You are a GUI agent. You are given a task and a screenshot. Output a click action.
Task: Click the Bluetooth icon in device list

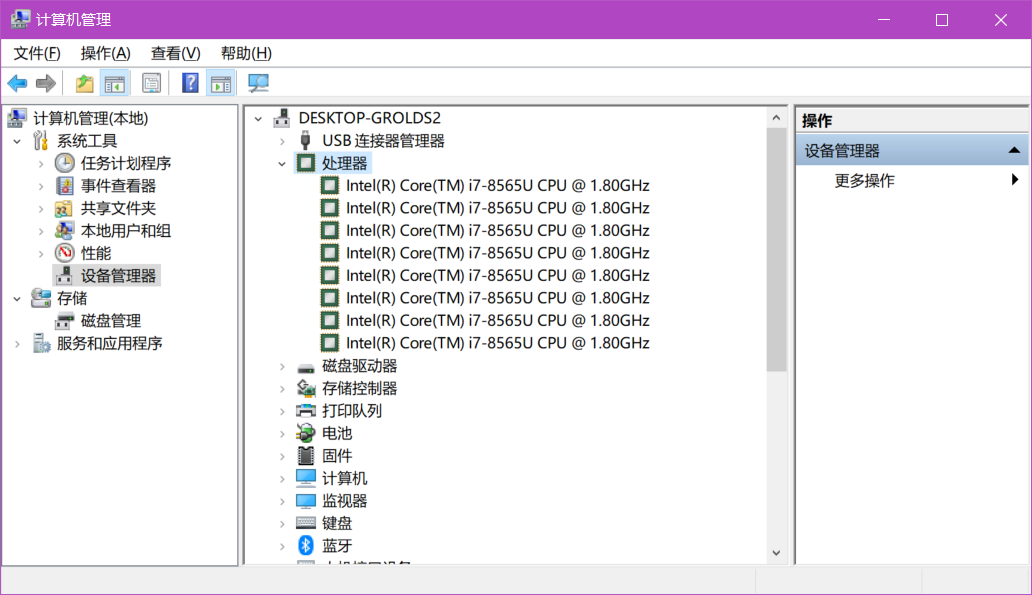point(305,546)
